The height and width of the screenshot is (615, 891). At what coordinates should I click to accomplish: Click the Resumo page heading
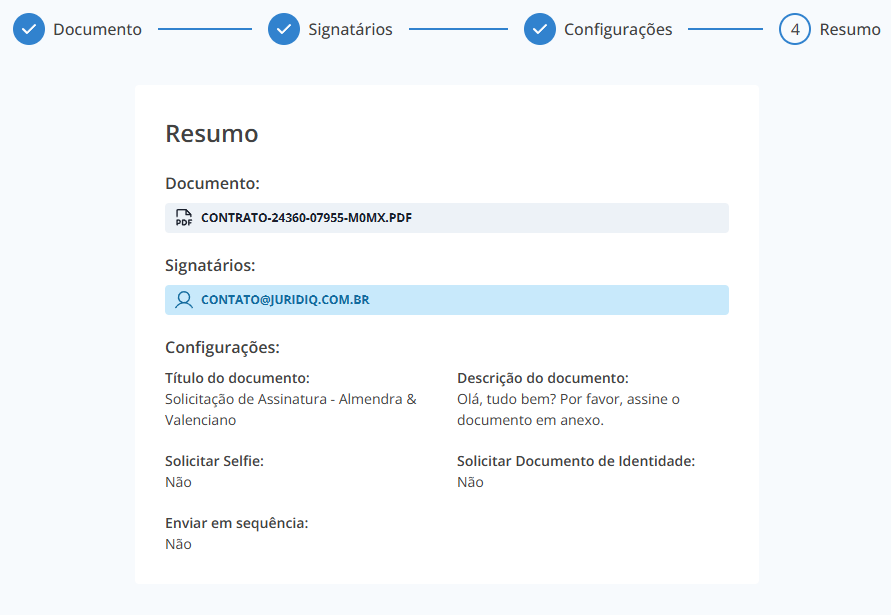pos(211,134)
